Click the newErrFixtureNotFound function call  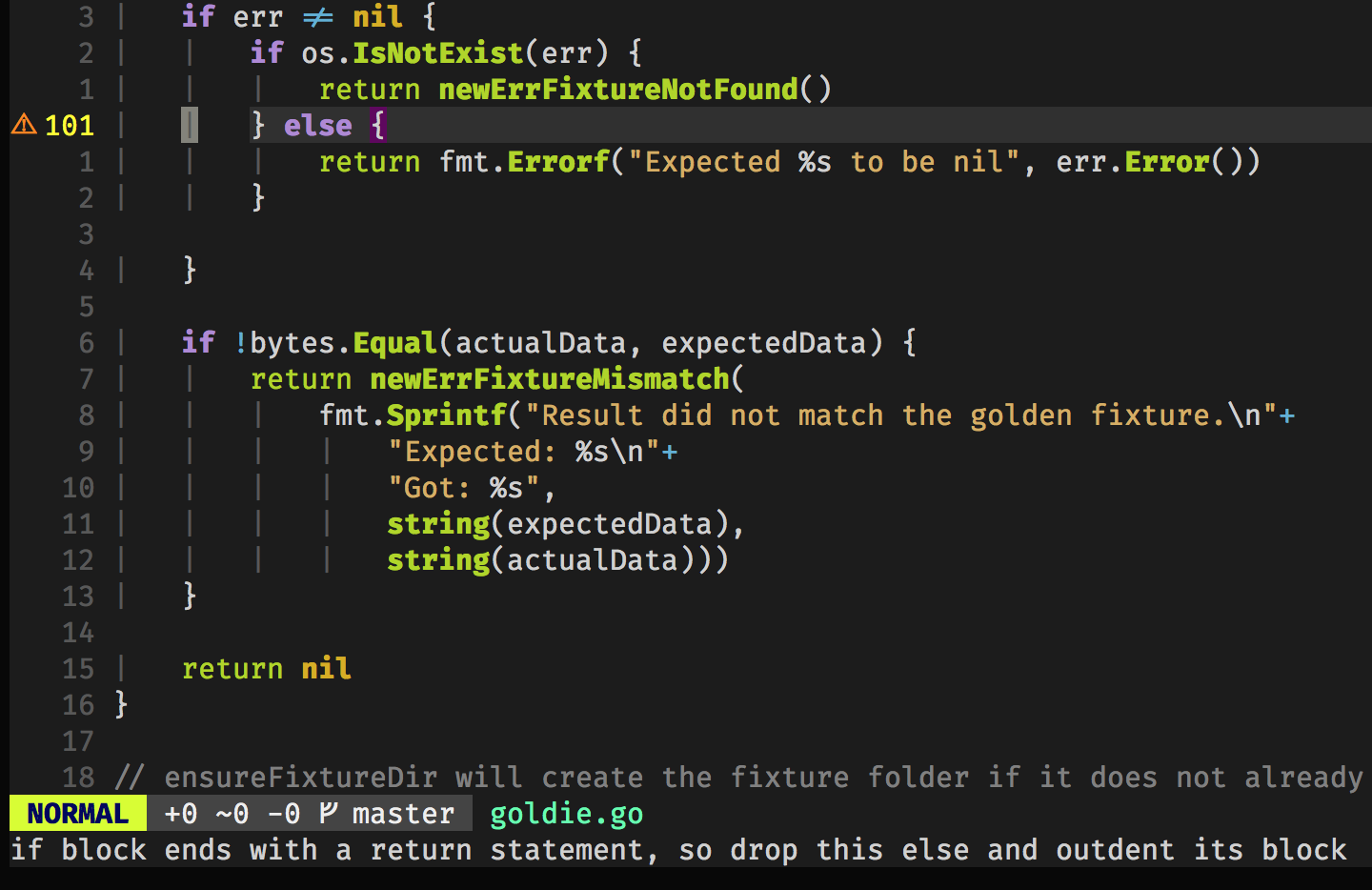617,89
